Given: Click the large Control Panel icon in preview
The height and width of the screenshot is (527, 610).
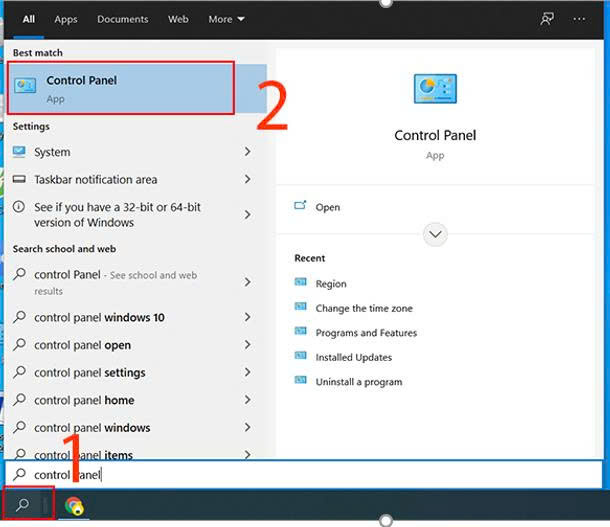Looking at the screenshot, I should coord(435,90).
